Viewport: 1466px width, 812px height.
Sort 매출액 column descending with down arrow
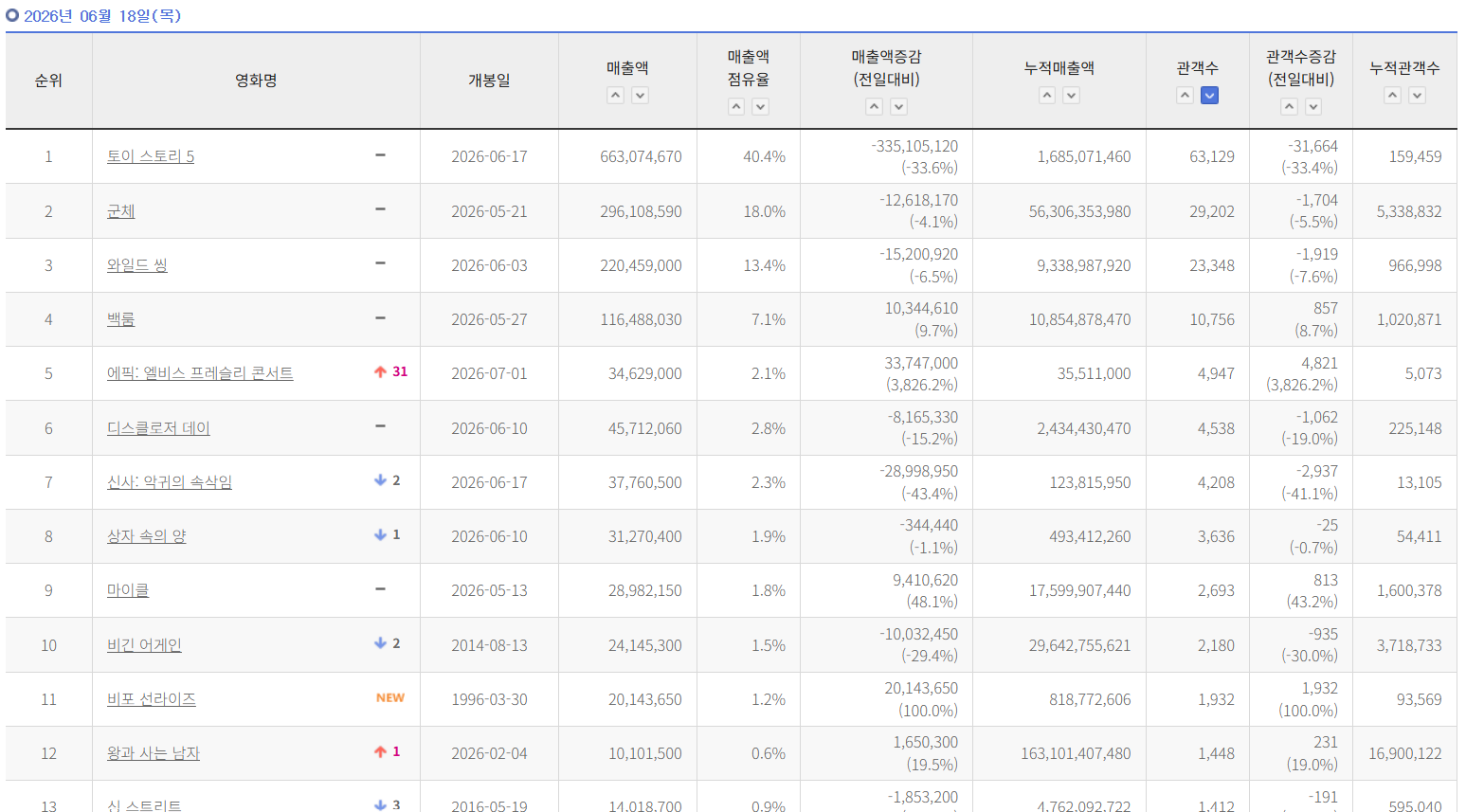[641, 95]
